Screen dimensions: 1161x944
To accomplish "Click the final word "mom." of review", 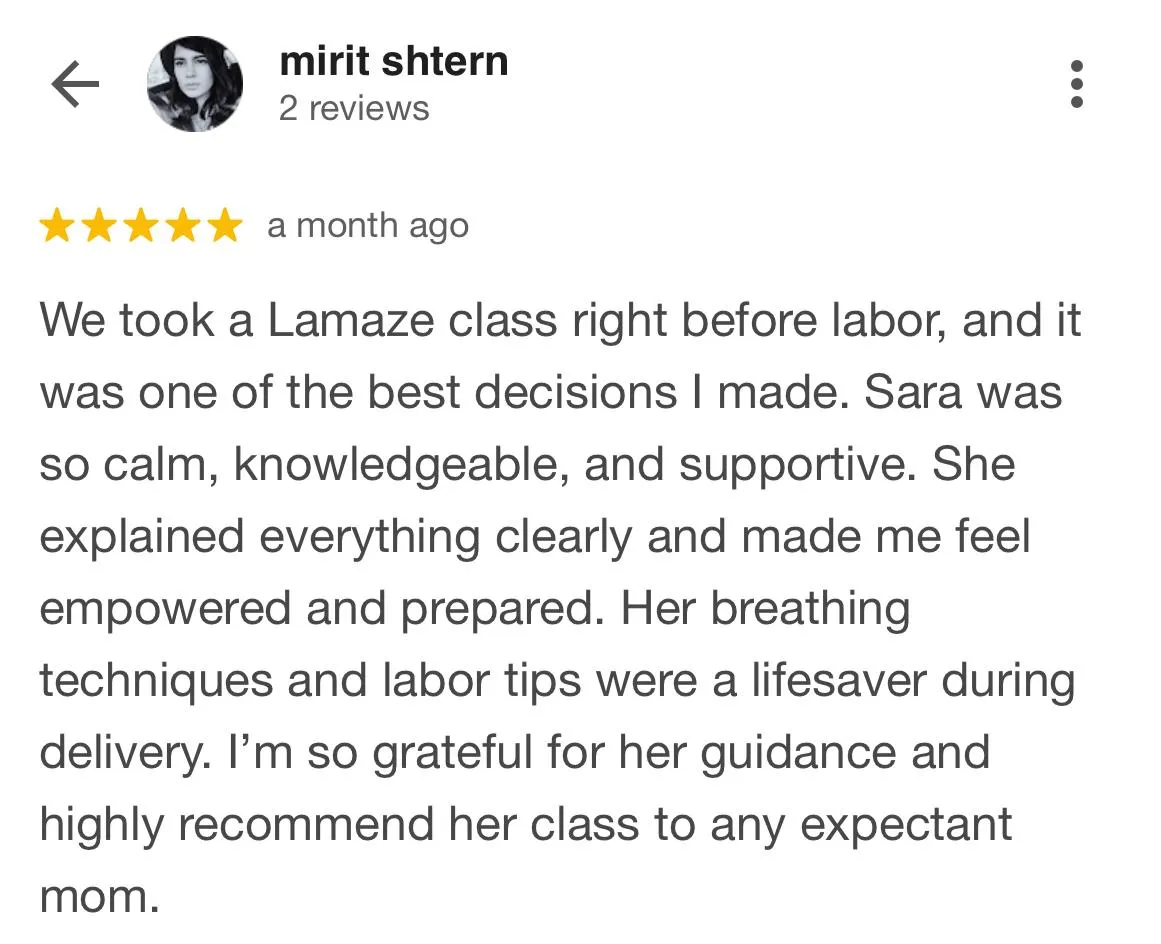I will coord(99,897).
